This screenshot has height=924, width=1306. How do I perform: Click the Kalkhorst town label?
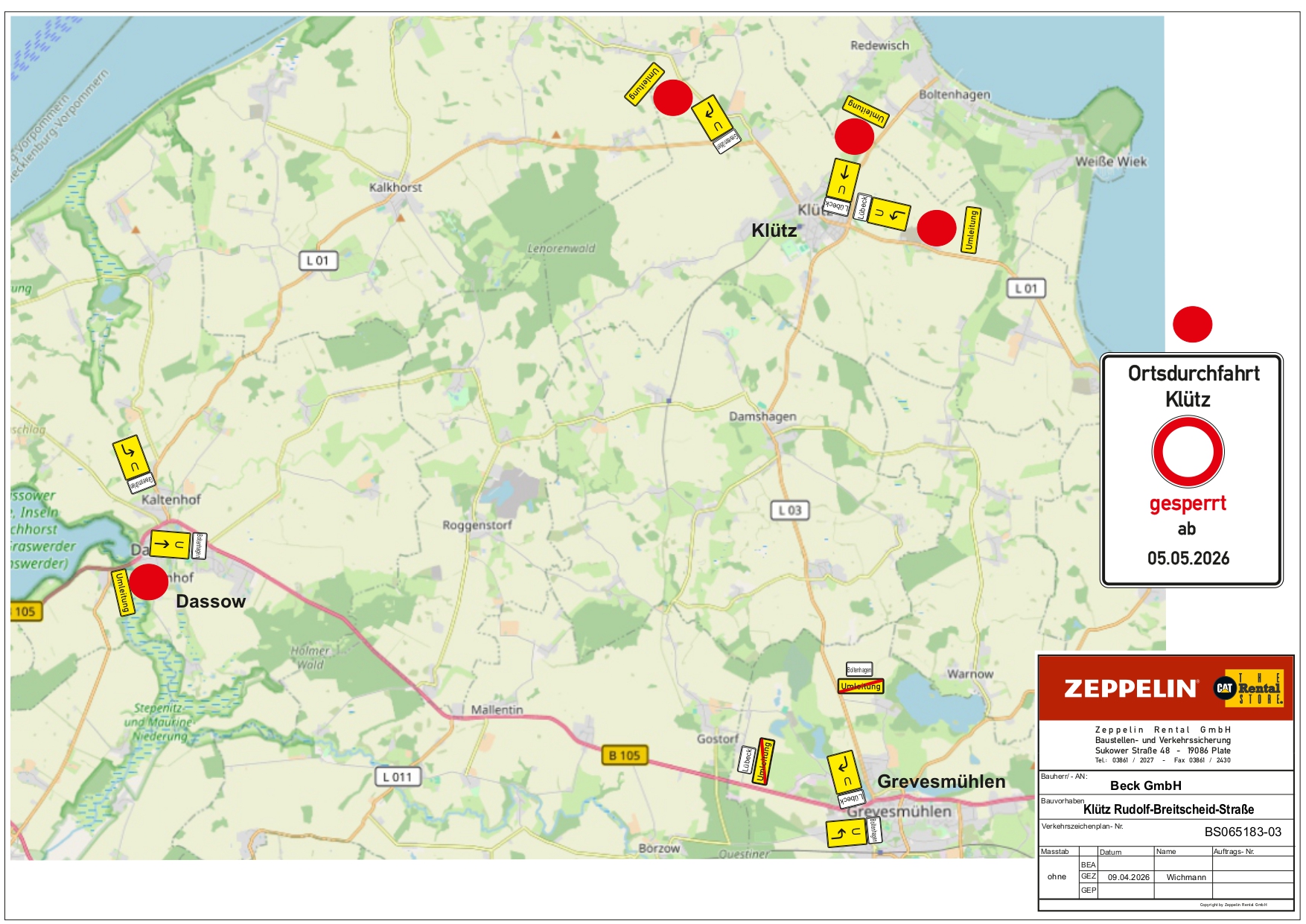click(395, 187)
